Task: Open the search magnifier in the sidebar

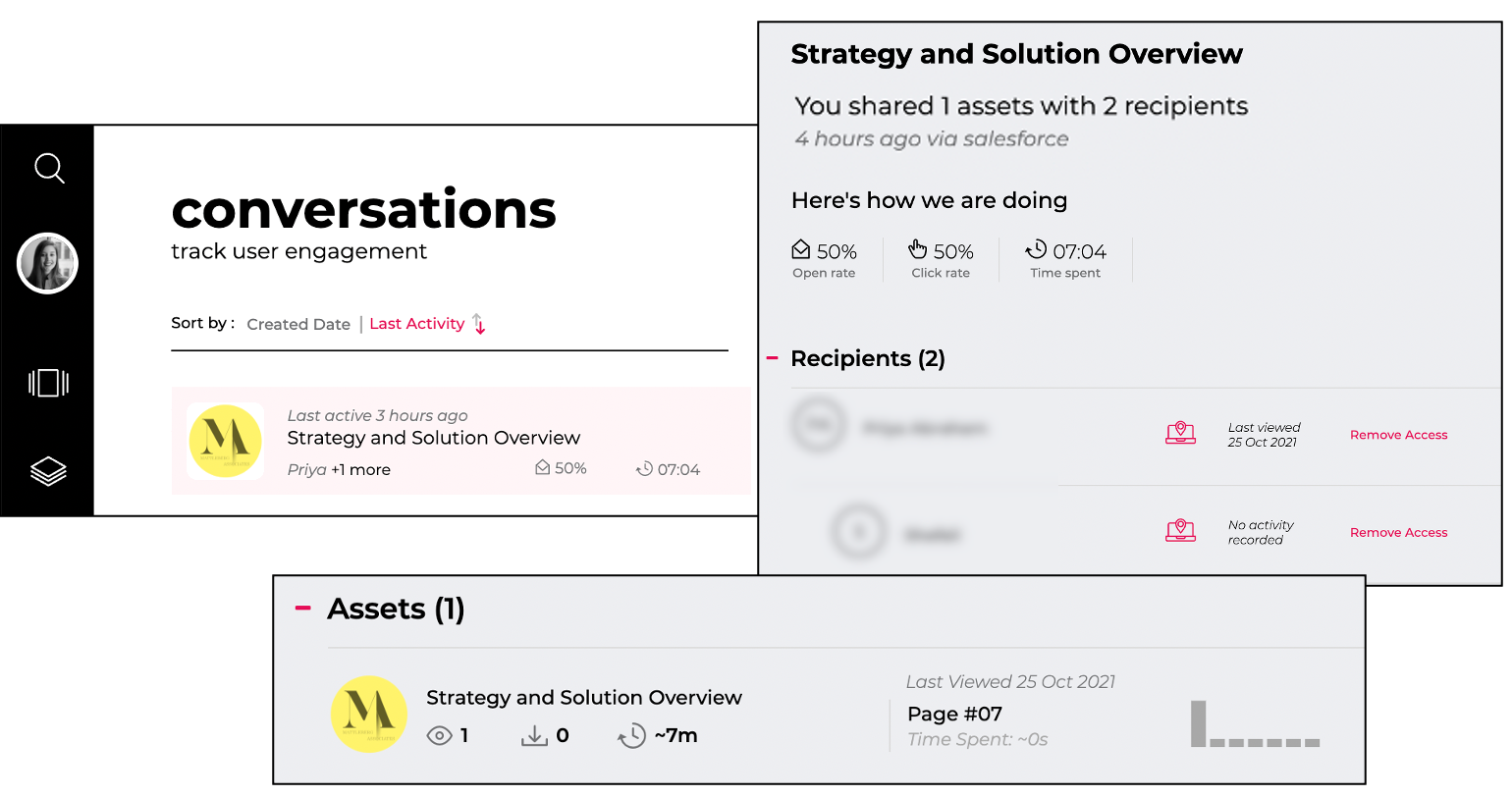Action: coord(49,169)
